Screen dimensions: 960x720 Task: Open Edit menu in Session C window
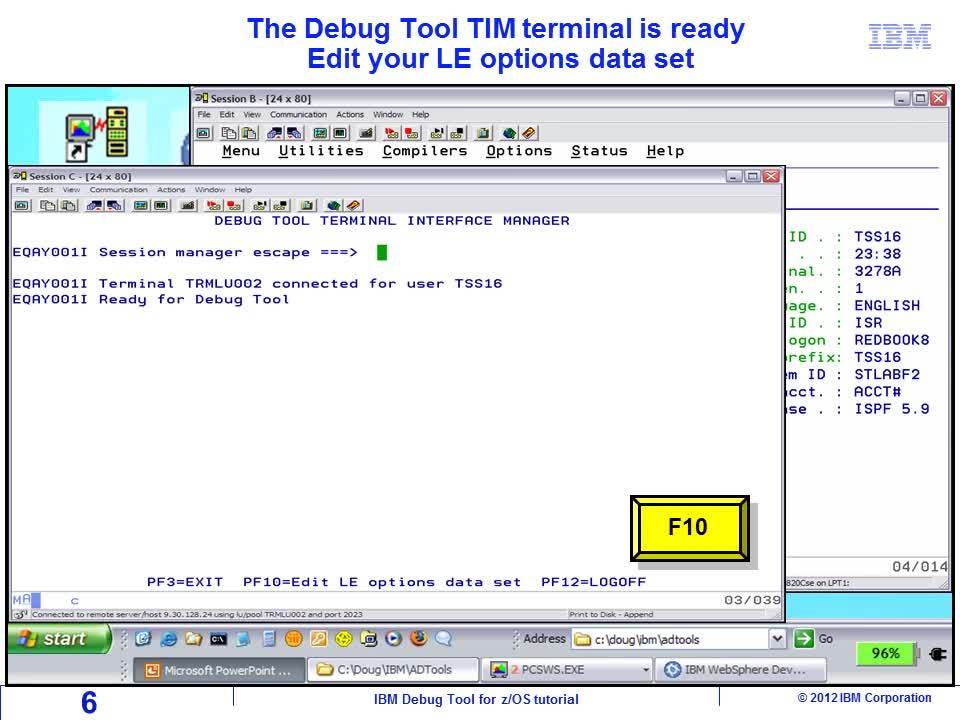(x=46, y=190)
